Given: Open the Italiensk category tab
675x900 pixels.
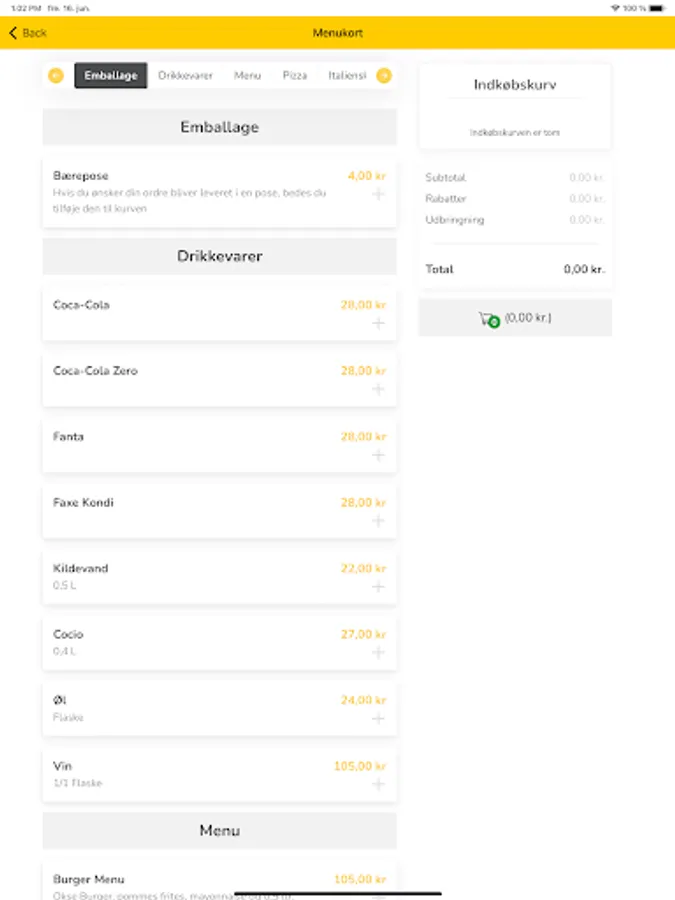Looking at the screenshot, I should tap(347, 76).
